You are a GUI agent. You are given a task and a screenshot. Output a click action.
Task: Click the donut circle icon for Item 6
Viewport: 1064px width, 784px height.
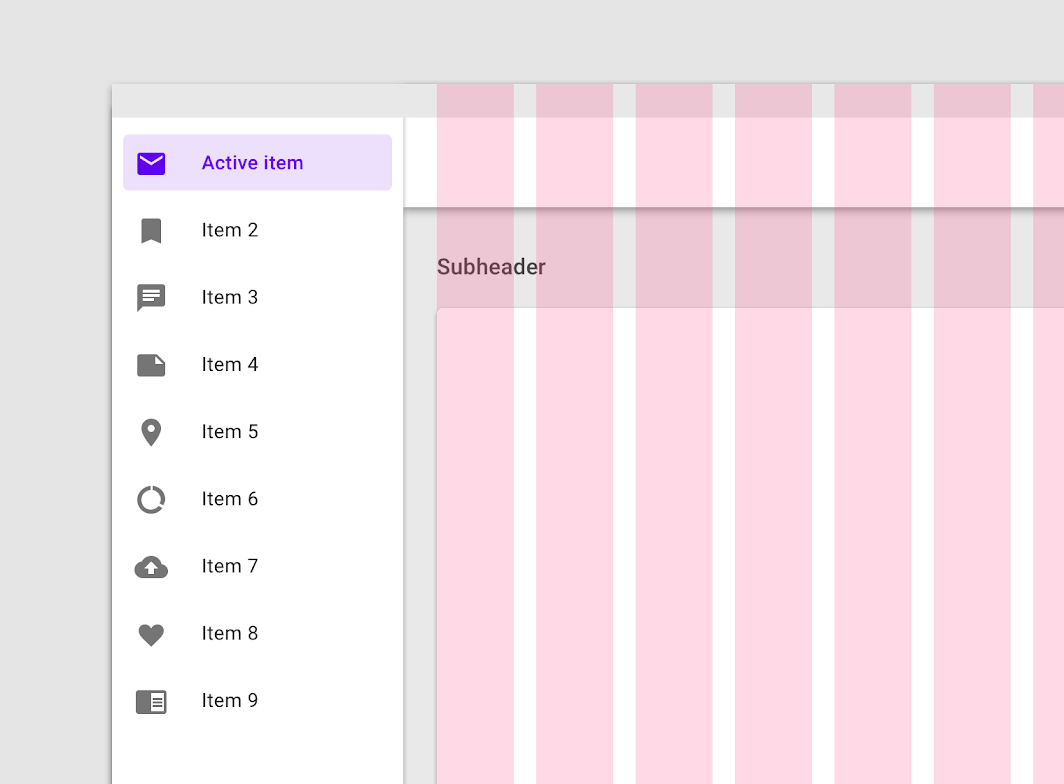click(x=151, y=500)
